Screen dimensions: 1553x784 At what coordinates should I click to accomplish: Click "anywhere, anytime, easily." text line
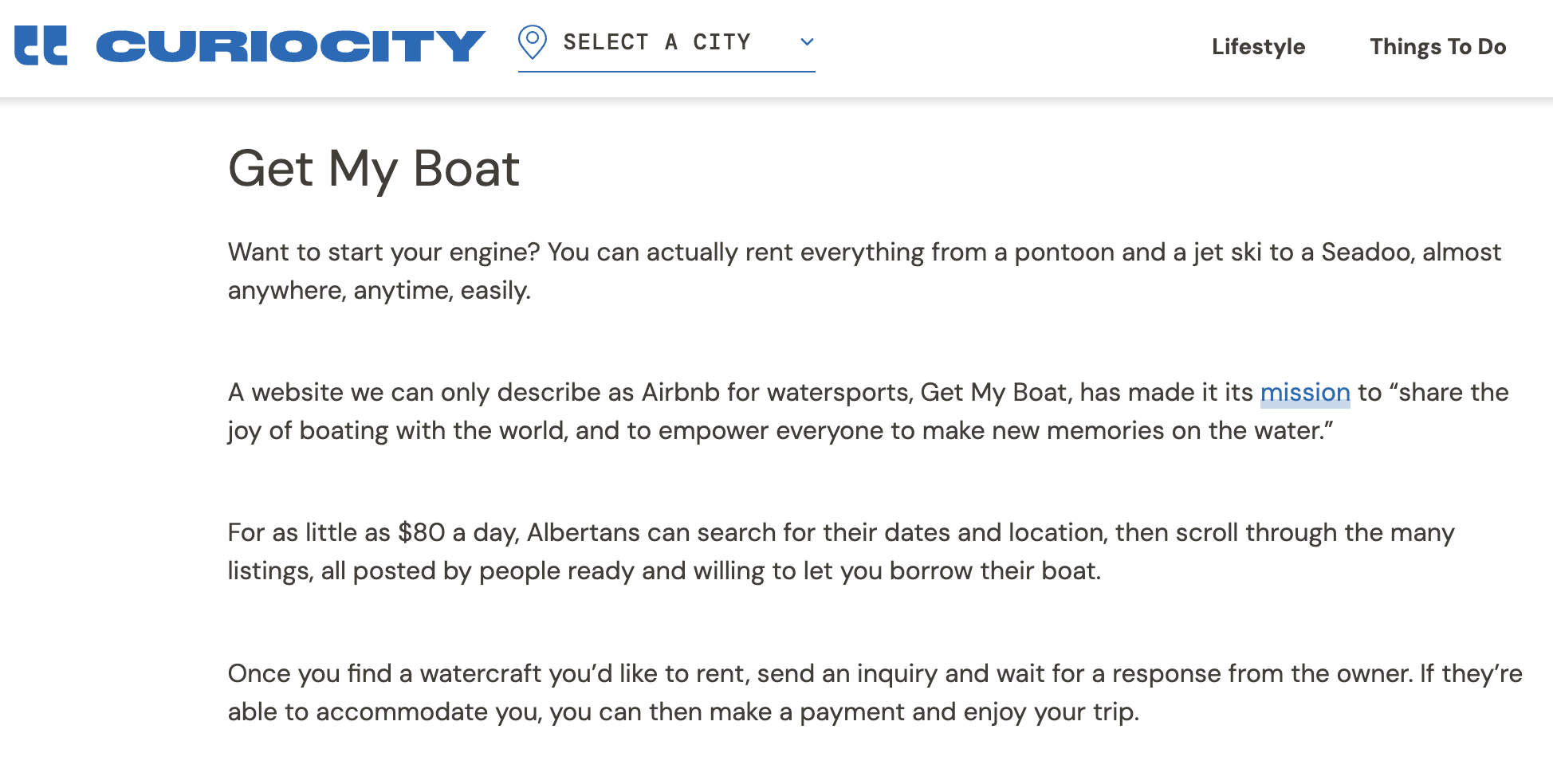(x=379, y=291)
